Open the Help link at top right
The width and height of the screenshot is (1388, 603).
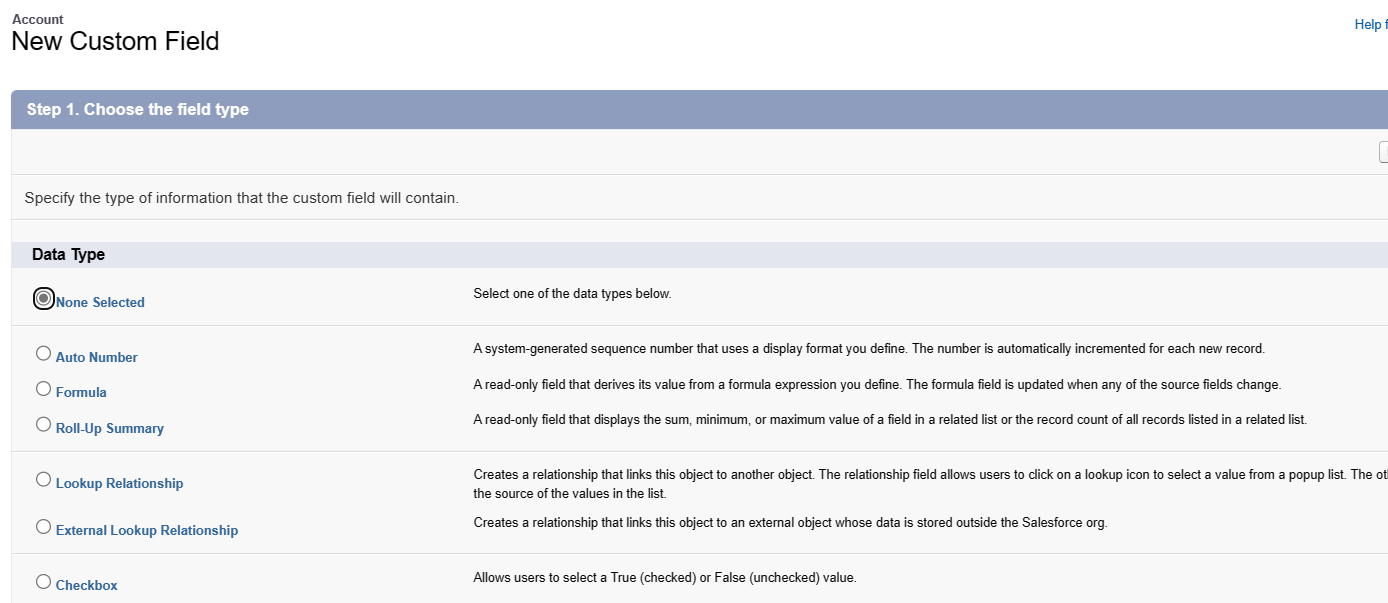1370,25
